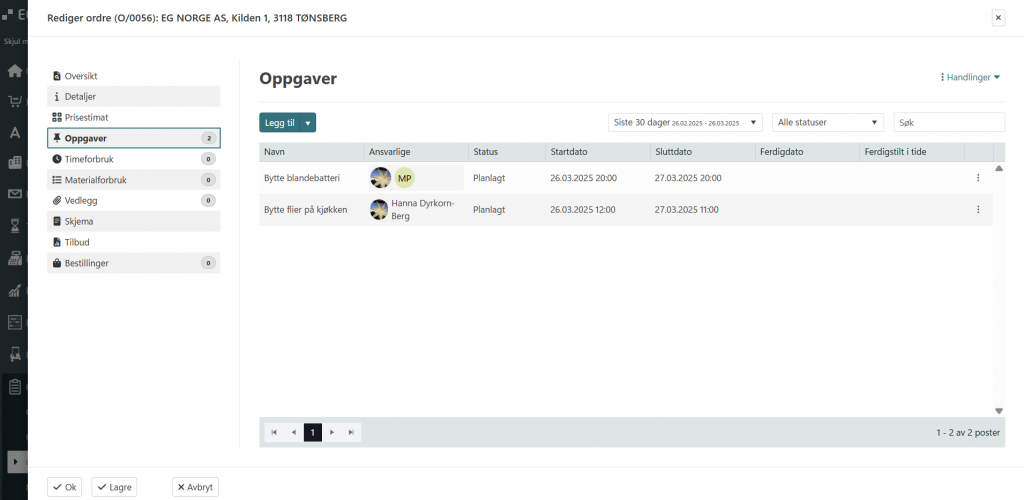Click Hanna Dyrkorn-Berg's profile avatar

pyautogui.click(x=379, y=210)
